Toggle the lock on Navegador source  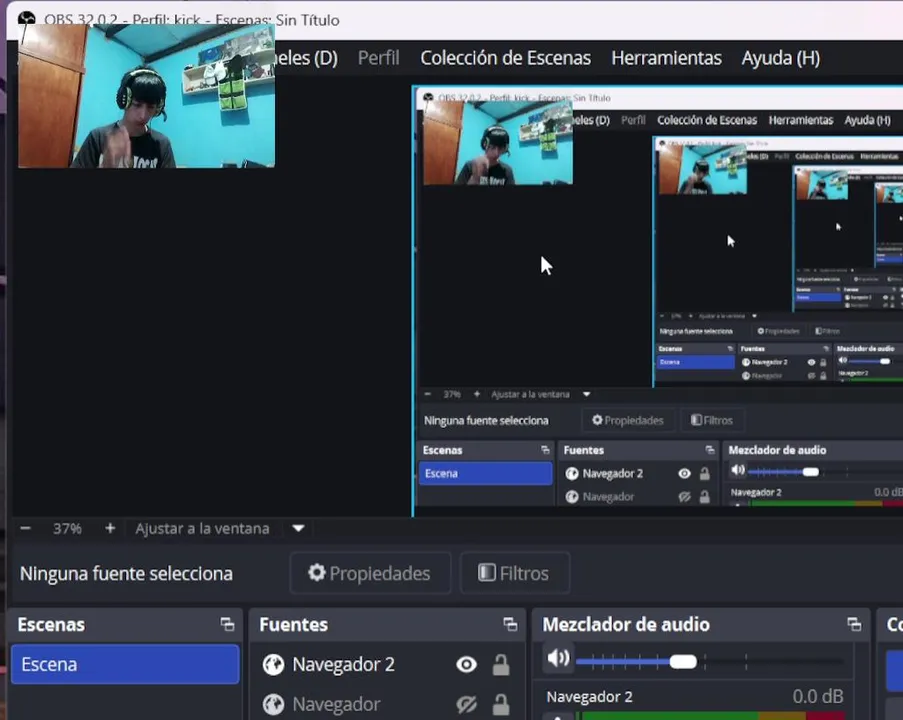[500, 704]
